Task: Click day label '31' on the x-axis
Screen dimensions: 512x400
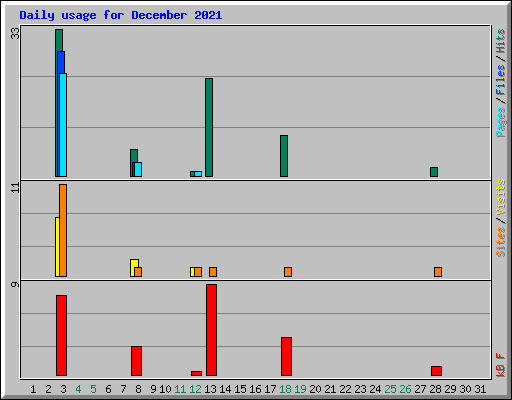Action: click(480, 389)
